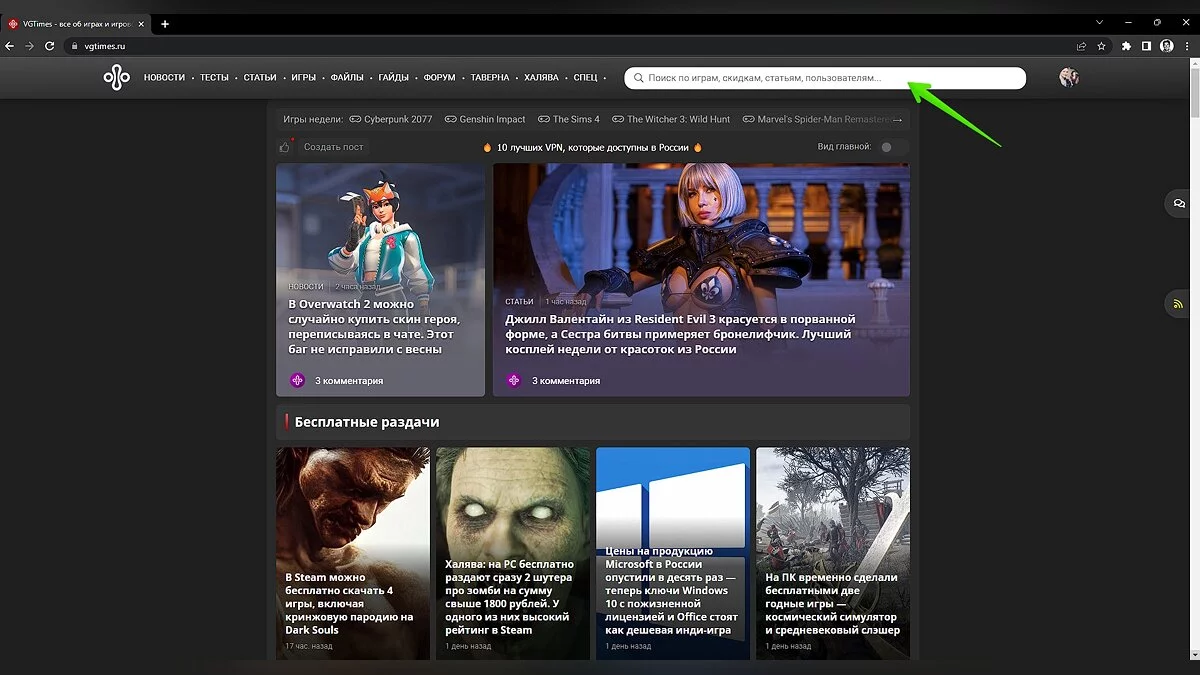Image resolution: width=1200 pixels, height=675 pixels.
Task: Open the ГАЙДЫ menu item
Action: [x=393, y=78]
